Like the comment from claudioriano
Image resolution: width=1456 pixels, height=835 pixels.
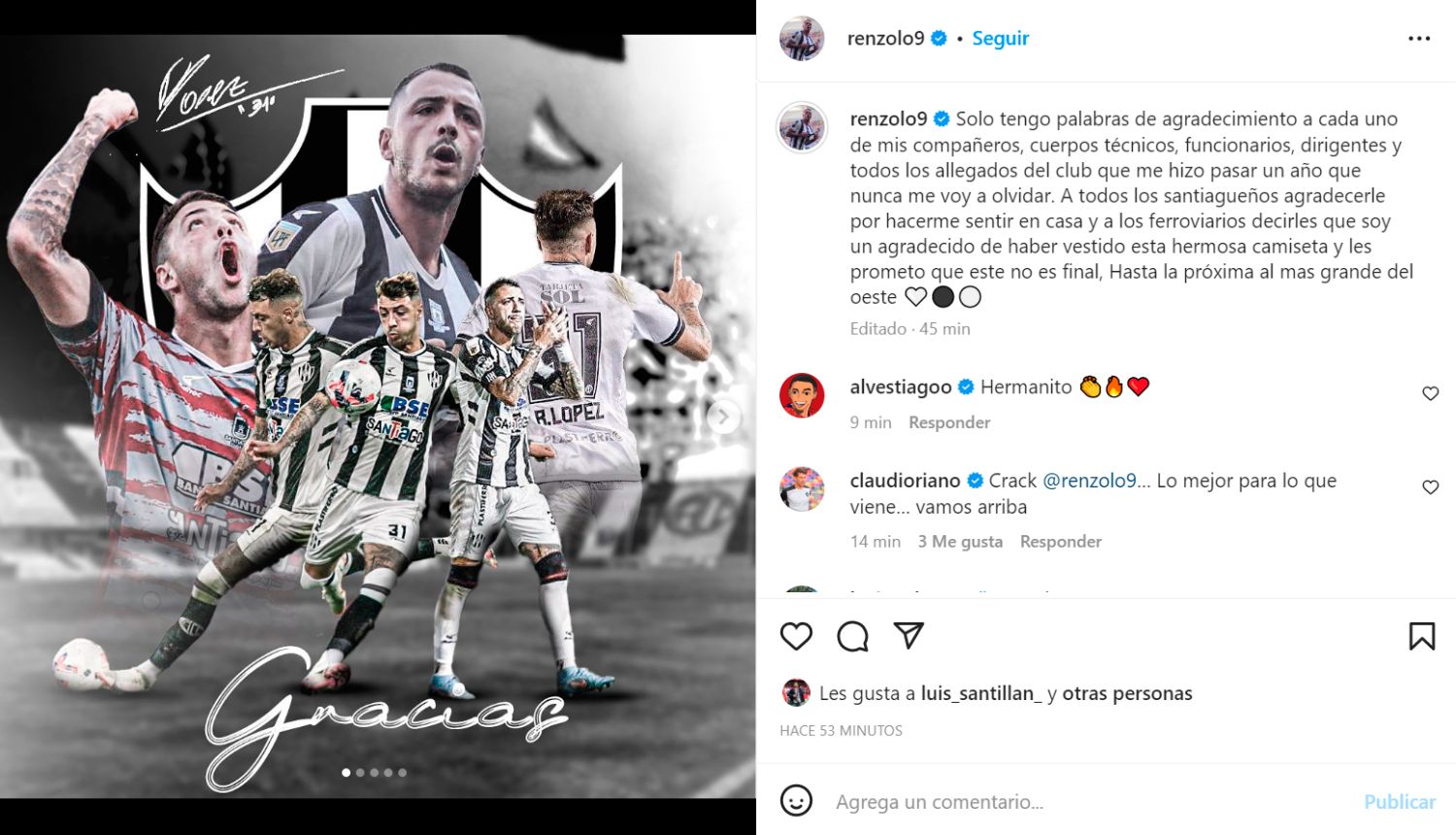coord(1430,487)
